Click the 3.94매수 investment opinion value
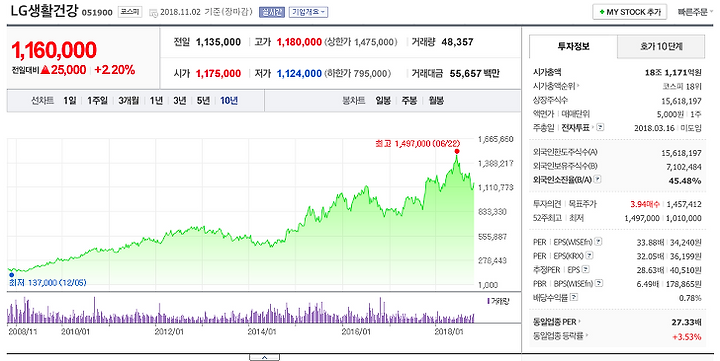 [x=645, y=204]
